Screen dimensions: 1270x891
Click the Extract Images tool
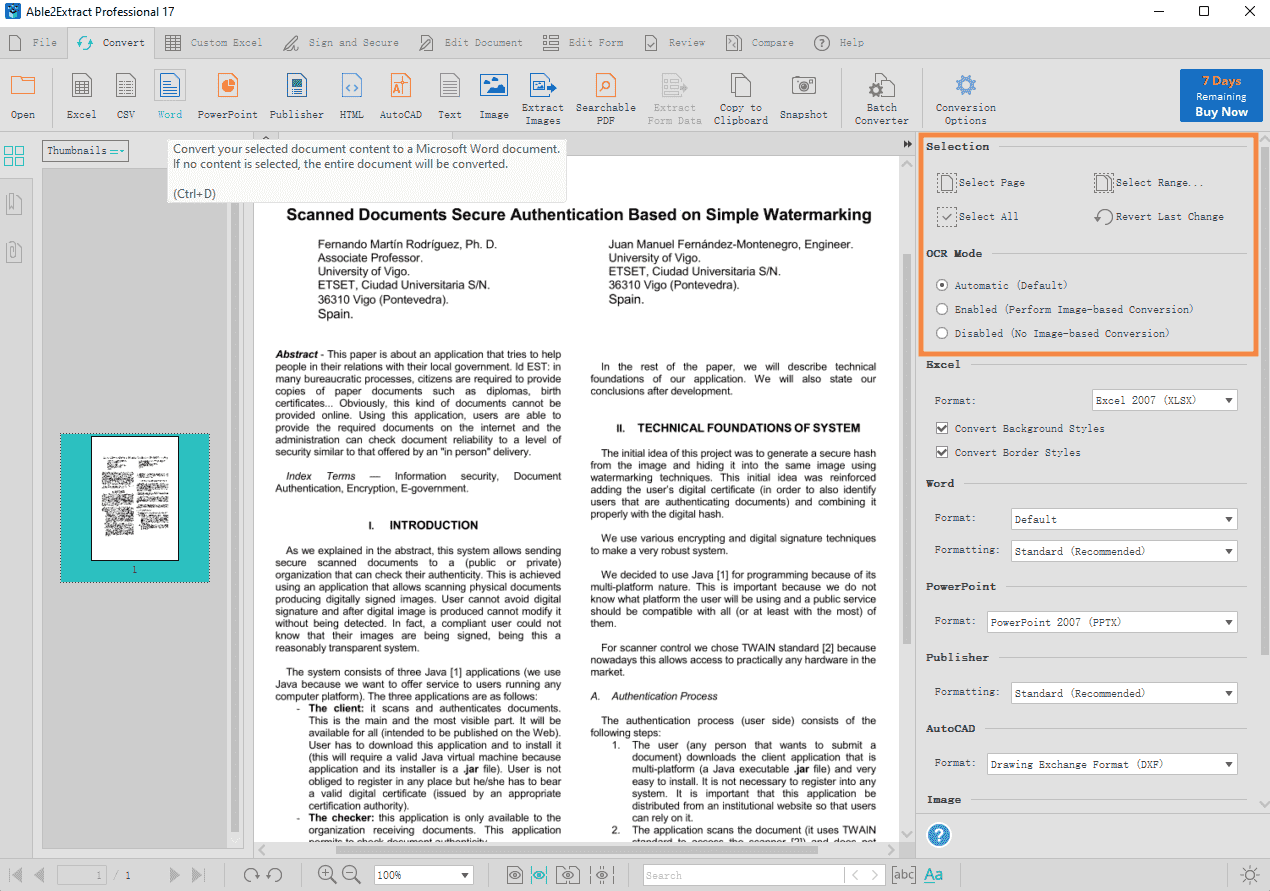pos(542,96)
